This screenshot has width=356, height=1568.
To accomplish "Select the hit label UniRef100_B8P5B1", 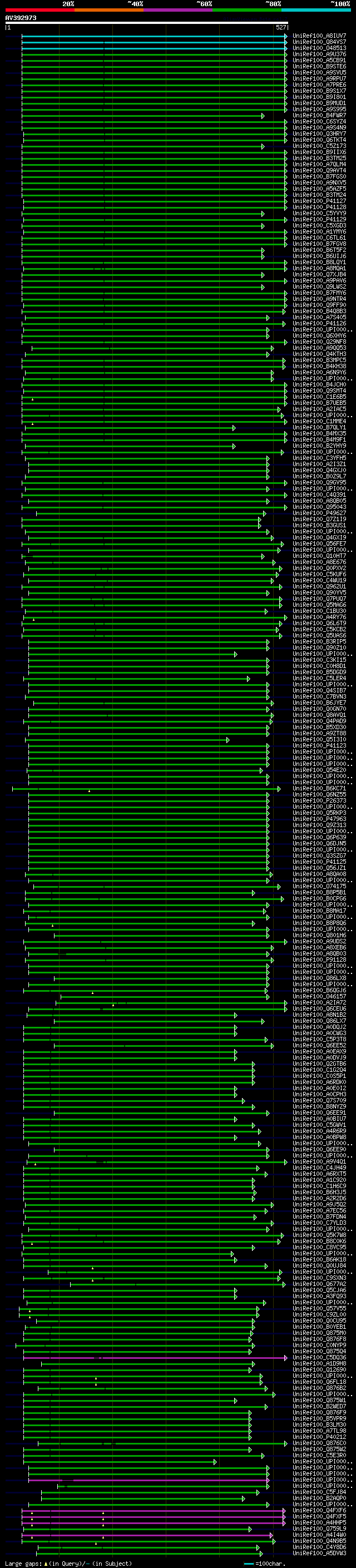I will (x=319, y=892).
